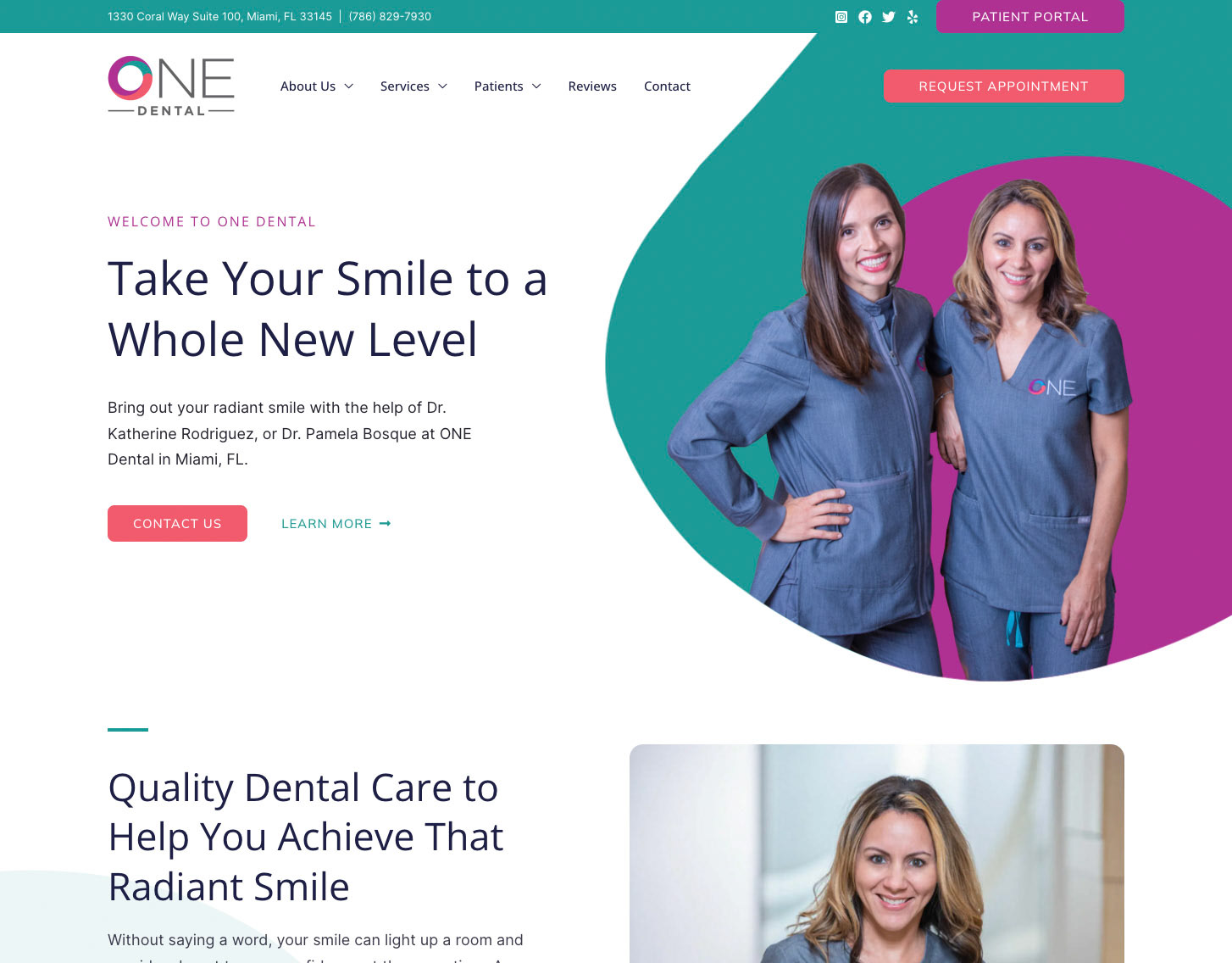This screenshot has width=1232, height=963.
Task: Open the Instagram social icon
Action: (841, 17)
